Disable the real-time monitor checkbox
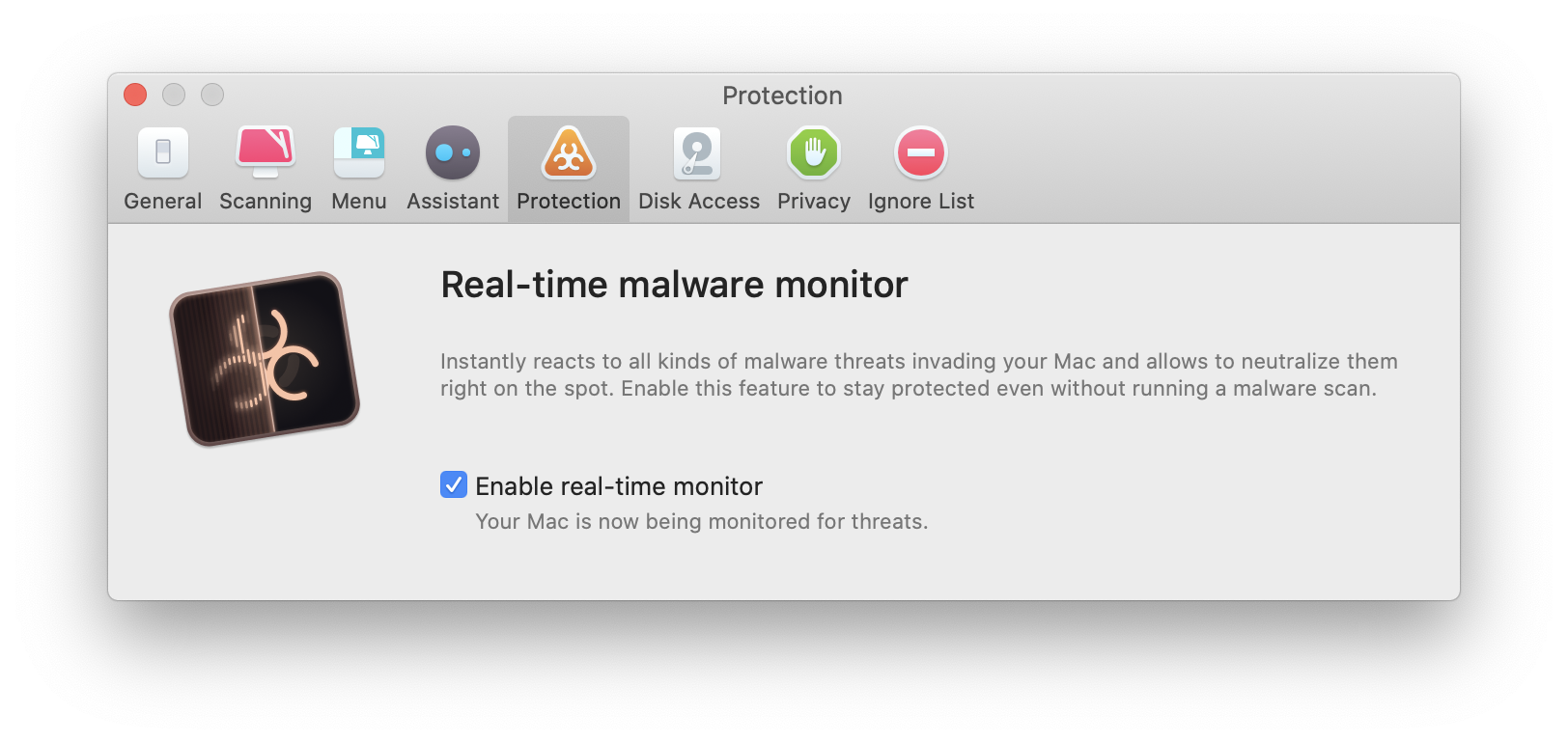This screenshot has width=1568, height=743. pos(454,484)
